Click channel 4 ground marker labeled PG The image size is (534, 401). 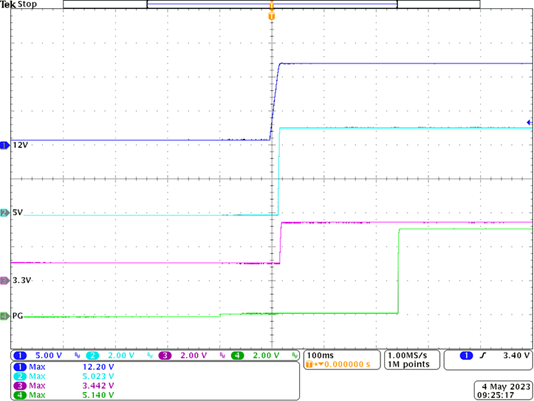pos(5,317)
